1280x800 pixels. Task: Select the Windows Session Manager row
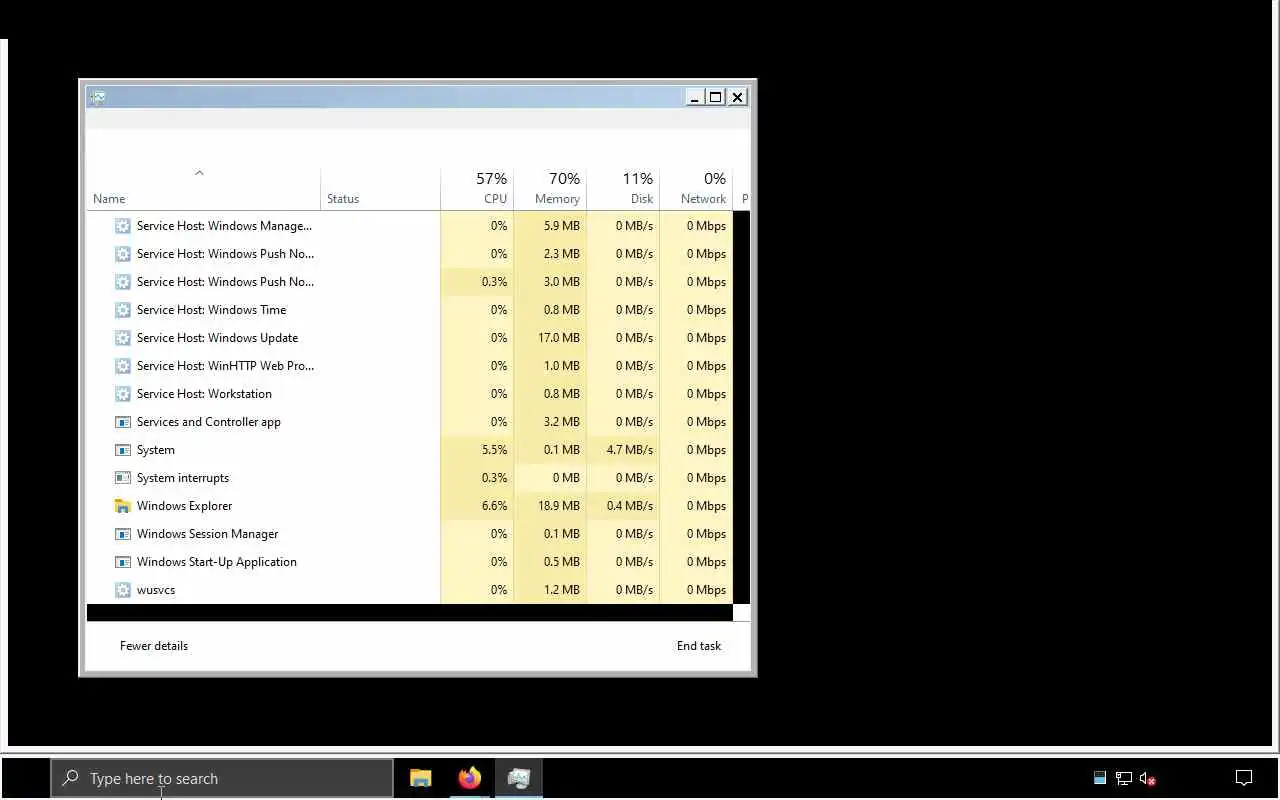410,534
